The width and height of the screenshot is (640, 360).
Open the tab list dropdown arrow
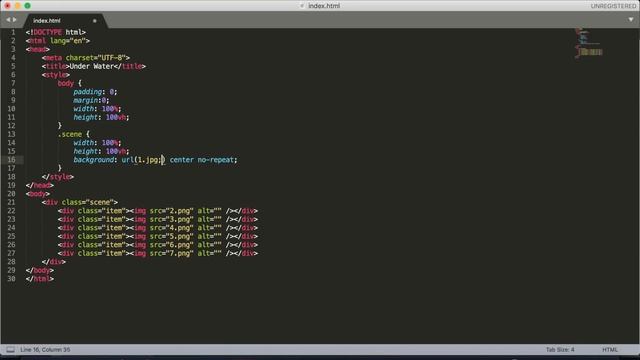[x=631, y=20]
